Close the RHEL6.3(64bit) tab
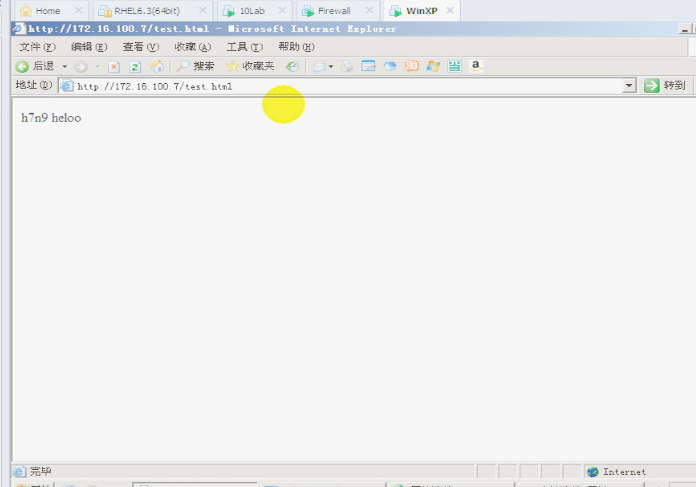696x487 pixels. 202,10
